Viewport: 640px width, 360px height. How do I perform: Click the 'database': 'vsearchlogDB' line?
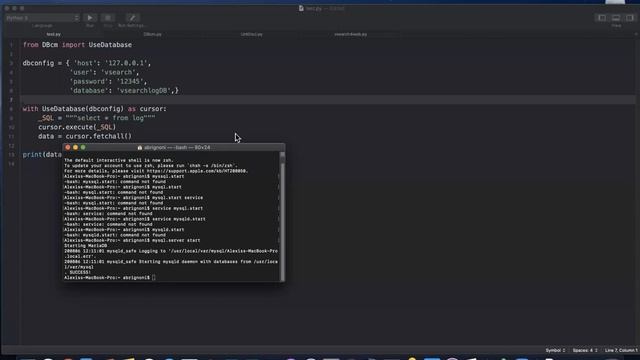124,91
